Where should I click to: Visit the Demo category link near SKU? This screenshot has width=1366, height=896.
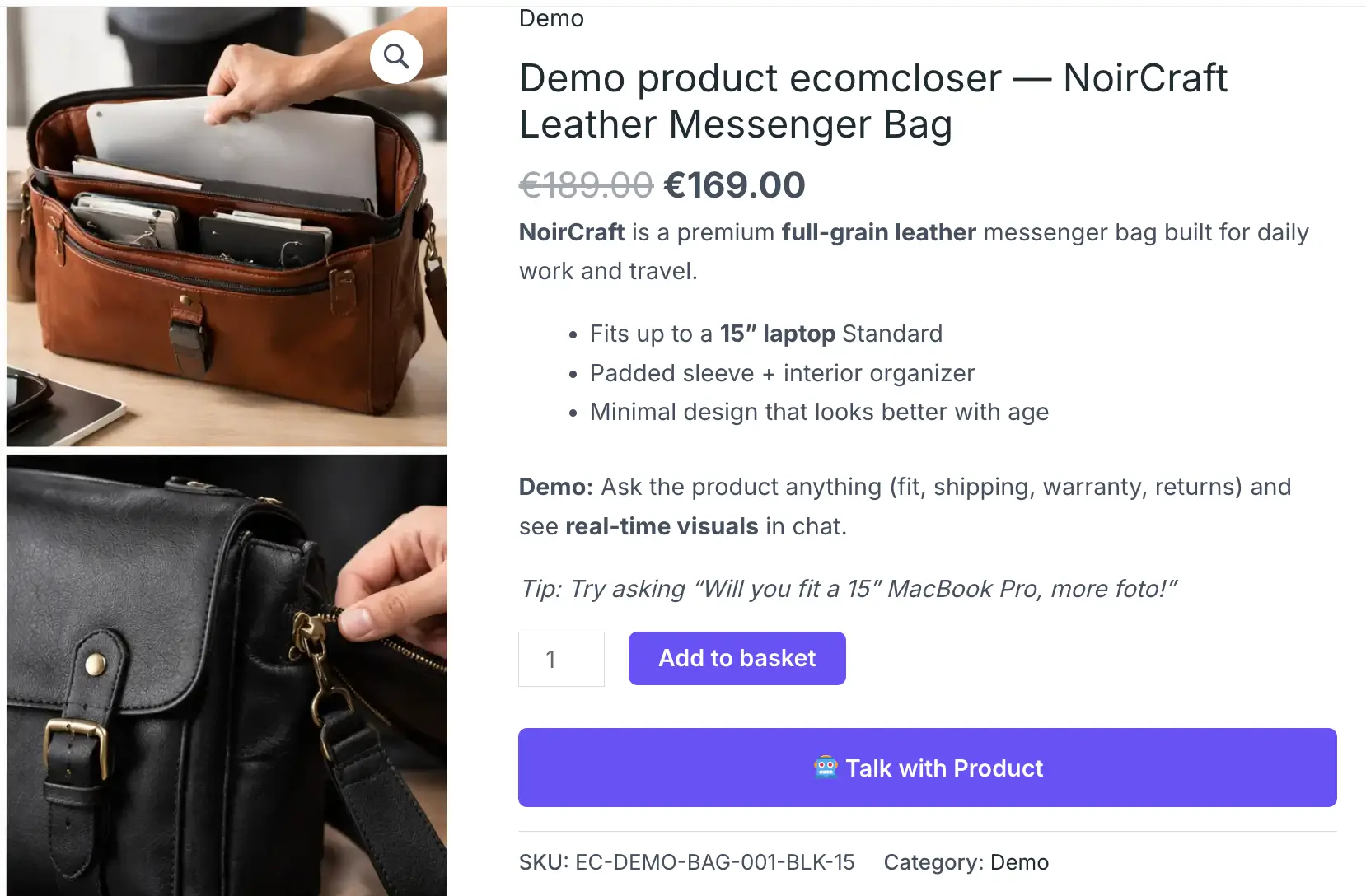click(1019, 862)
